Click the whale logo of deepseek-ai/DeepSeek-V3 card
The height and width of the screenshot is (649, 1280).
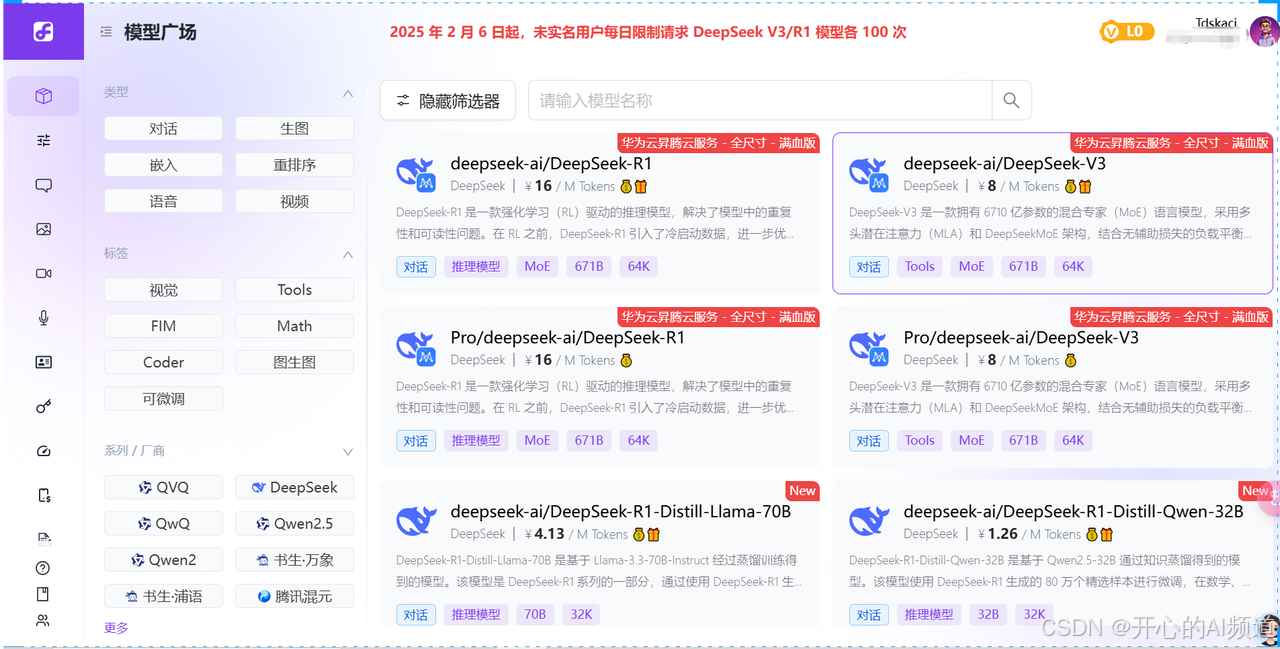pyautogui.click(x=869, y=174)
